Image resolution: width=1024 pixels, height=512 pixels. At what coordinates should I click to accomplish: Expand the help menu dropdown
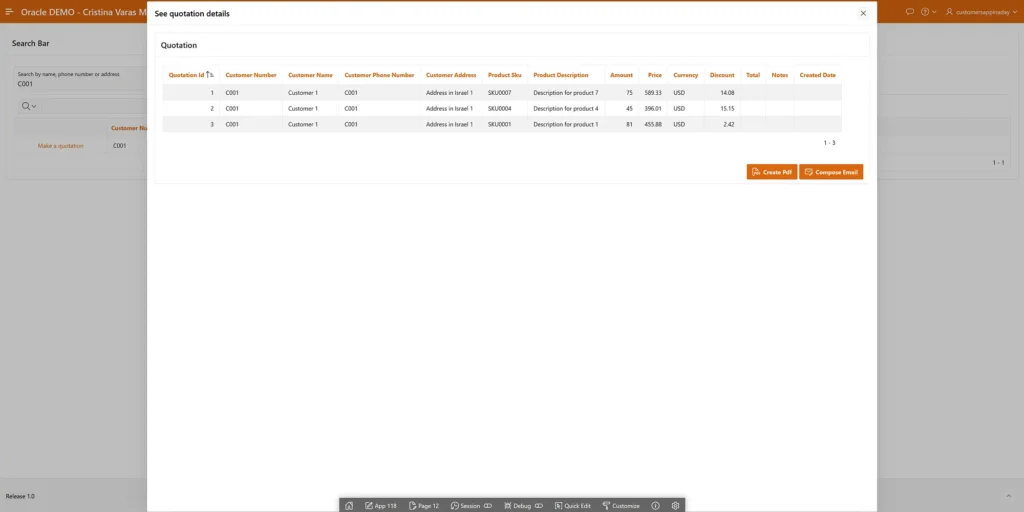928,12
